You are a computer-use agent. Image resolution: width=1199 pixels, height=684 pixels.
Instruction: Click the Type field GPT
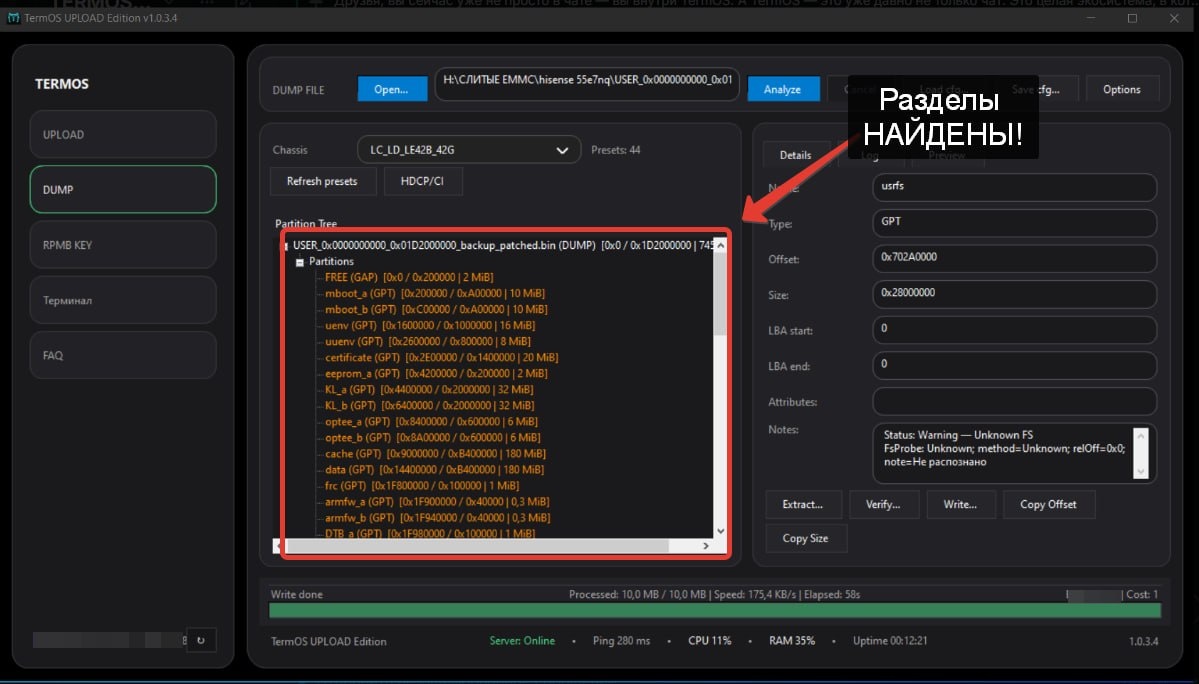point(1014,222)
